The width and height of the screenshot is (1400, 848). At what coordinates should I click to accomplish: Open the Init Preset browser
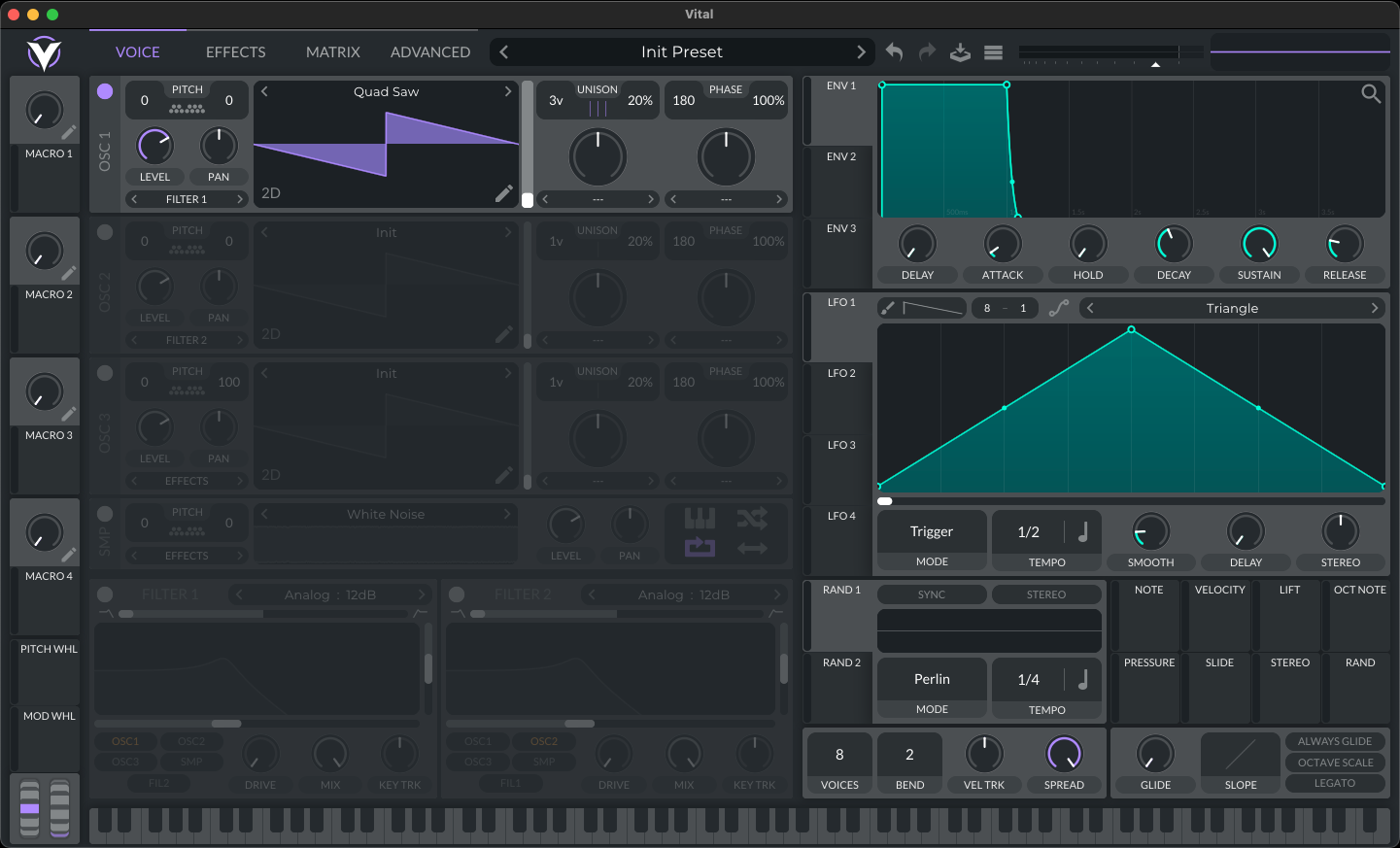click(x=682, y=51)
